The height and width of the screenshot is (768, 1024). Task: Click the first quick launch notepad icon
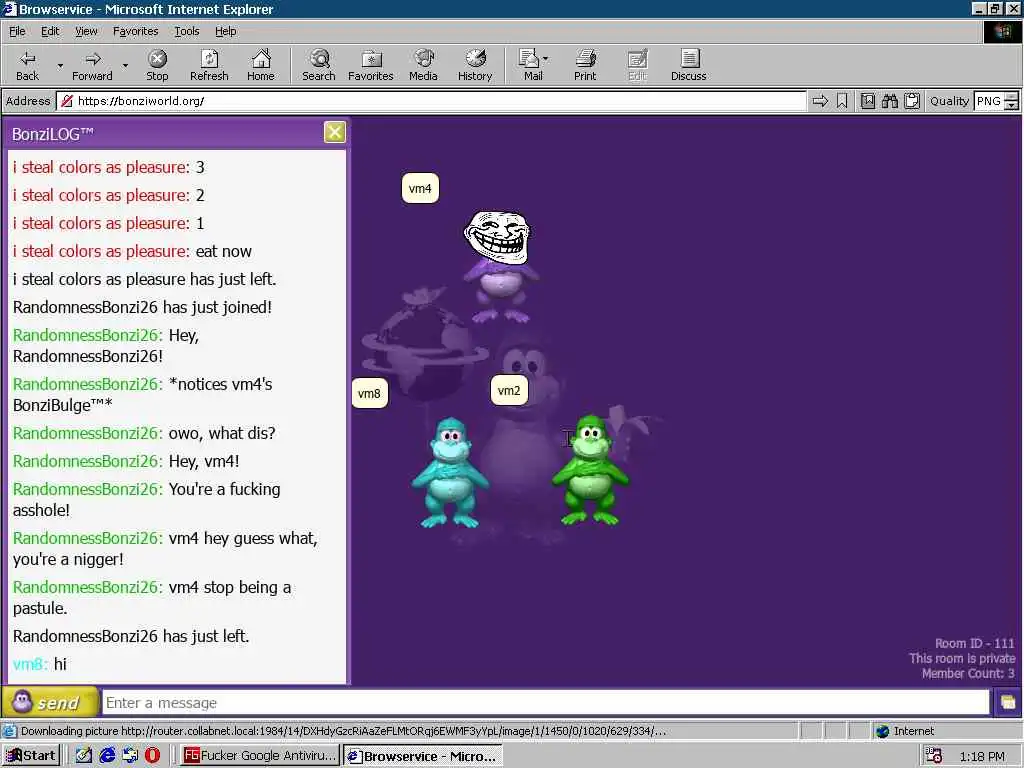click(x=84, y=756)
